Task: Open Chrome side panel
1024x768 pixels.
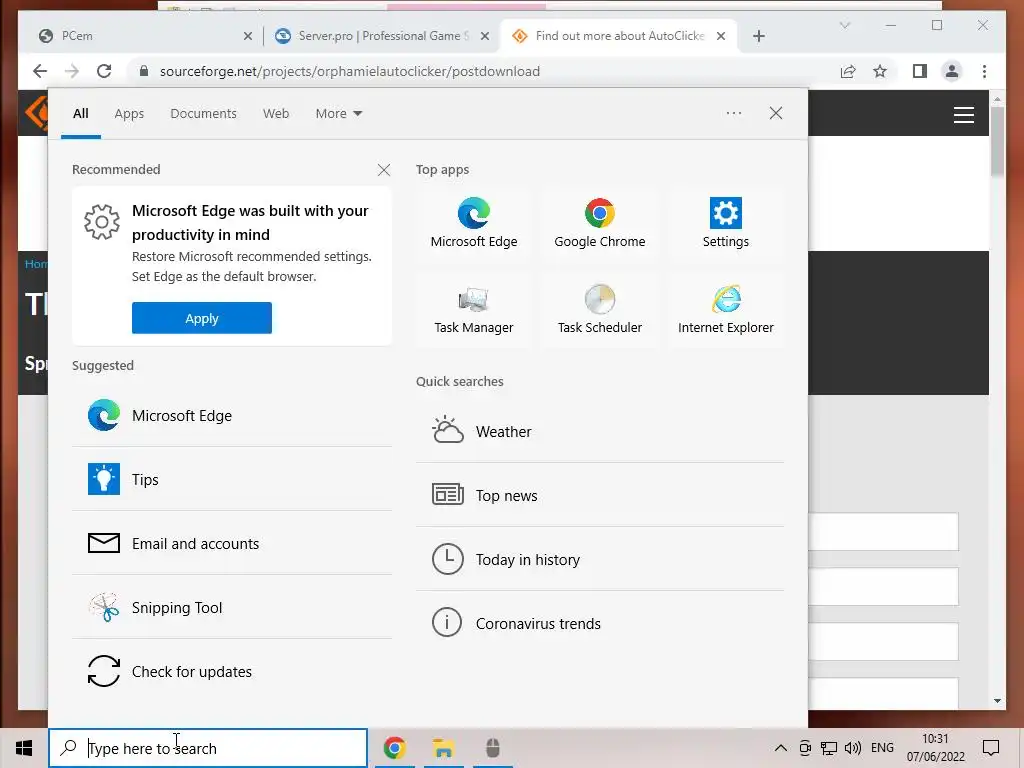Action: [920, 71]
